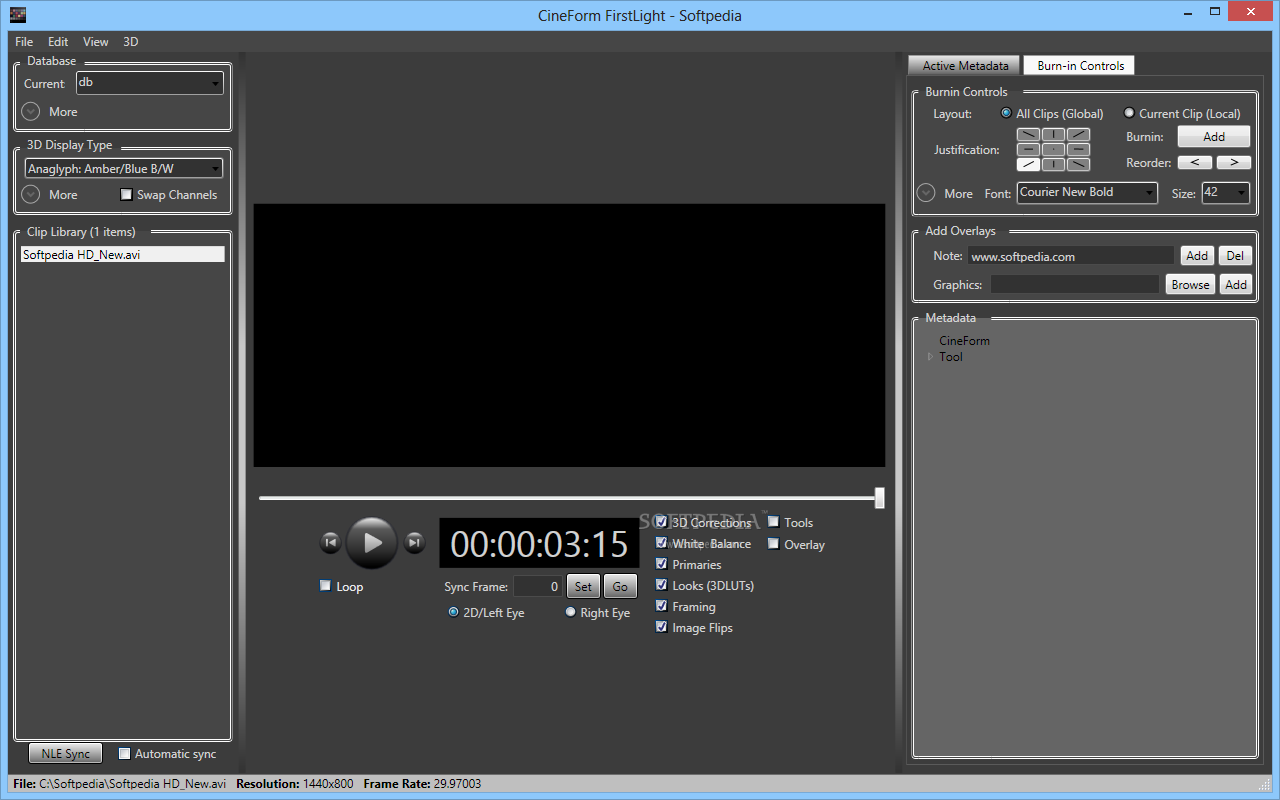This screenshot has width=1280, height=800.
Task: Click Del next to the Note field
Action: pos(1235,255)
